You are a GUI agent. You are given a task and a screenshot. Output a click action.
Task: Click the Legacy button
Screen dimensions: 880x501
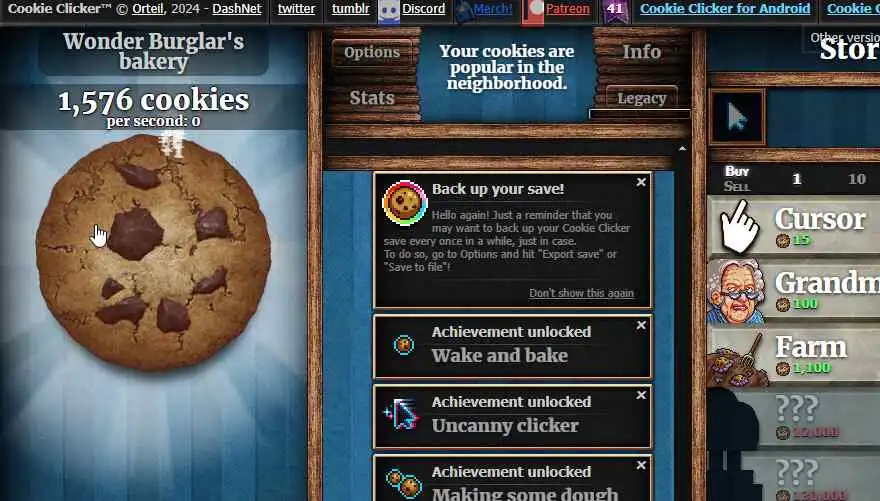pos(641,98)
